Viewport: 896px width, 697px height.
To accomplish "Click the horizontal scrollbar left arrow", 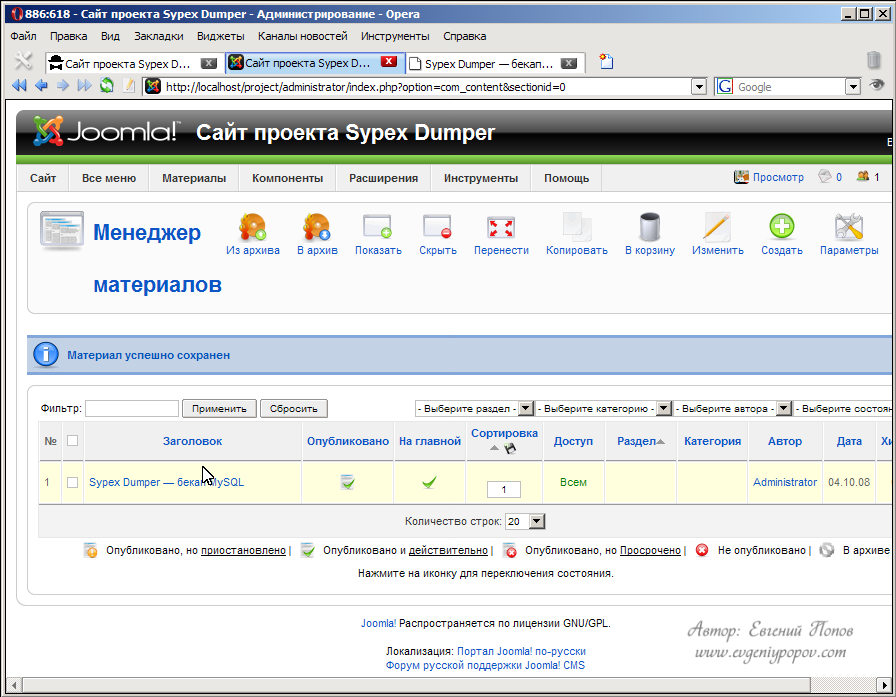I will (x=13, y=684).
